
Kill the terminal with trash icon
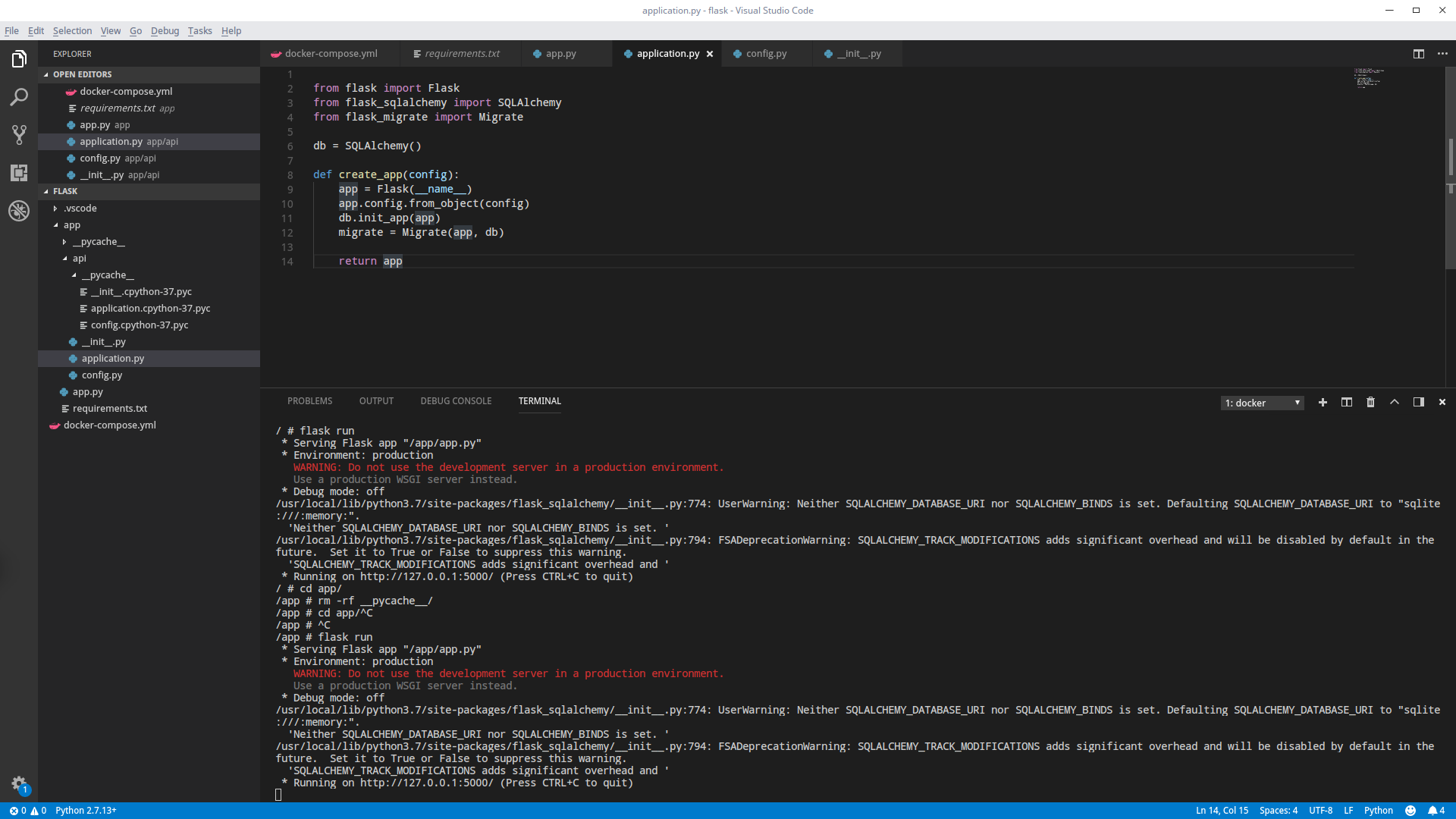pos(1370,403)
